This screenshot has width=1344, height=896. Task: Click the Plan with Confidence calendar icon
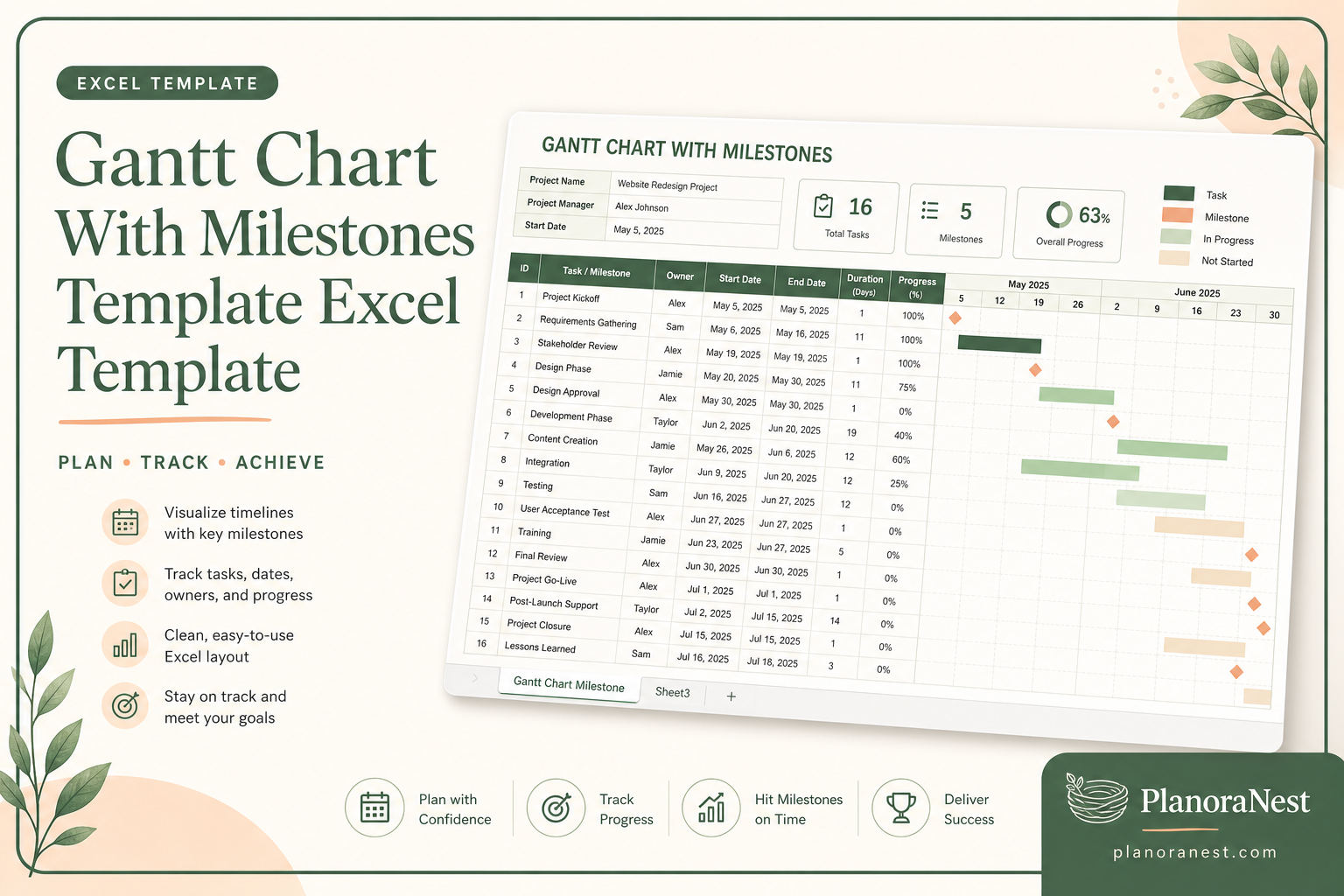point(374,808)
